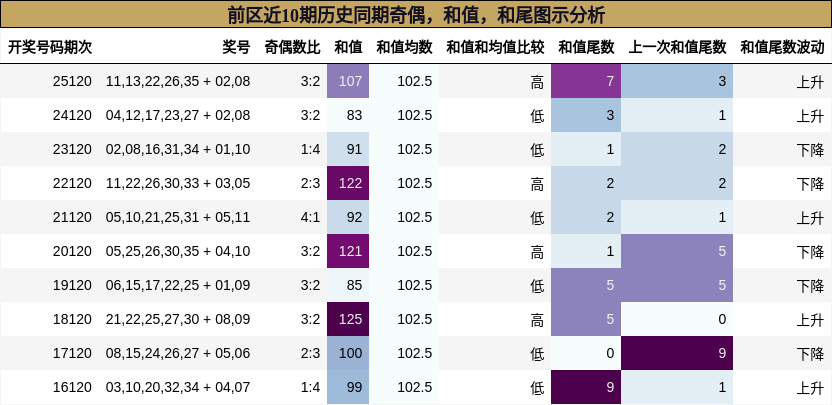Click the sum value cell 121
The width and height of the screenshot is (832, 405).
click(348, 251)
